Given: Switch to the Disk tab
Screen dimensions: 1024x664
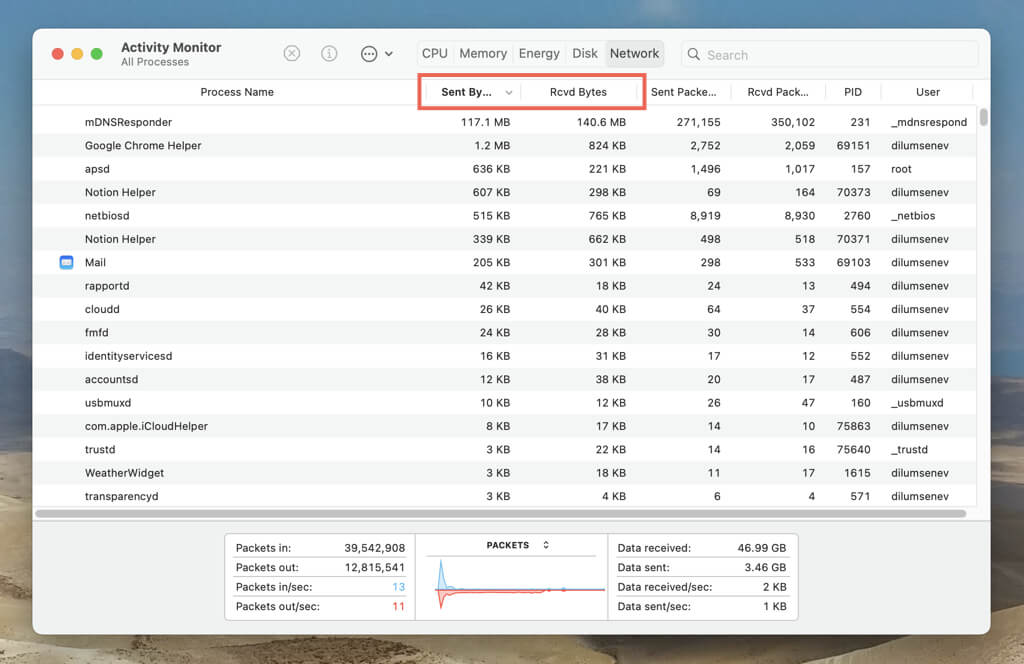Looking at the screenshot, I should pos(584,54).
